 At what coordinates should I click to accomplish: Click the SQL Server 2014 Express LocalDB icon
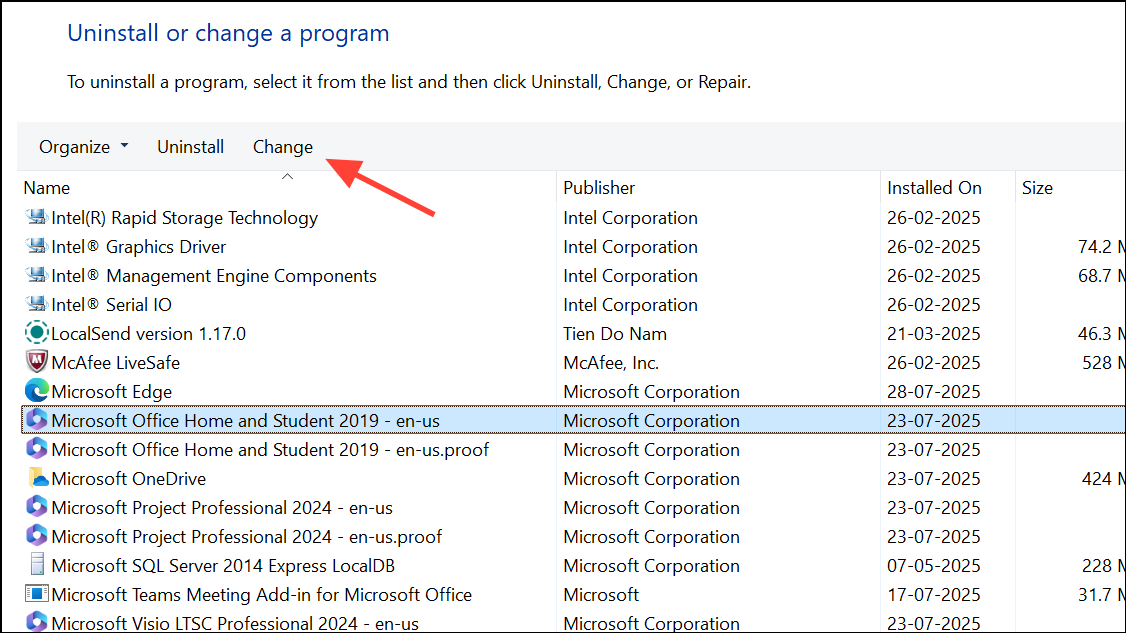click(x=37, y=565)
